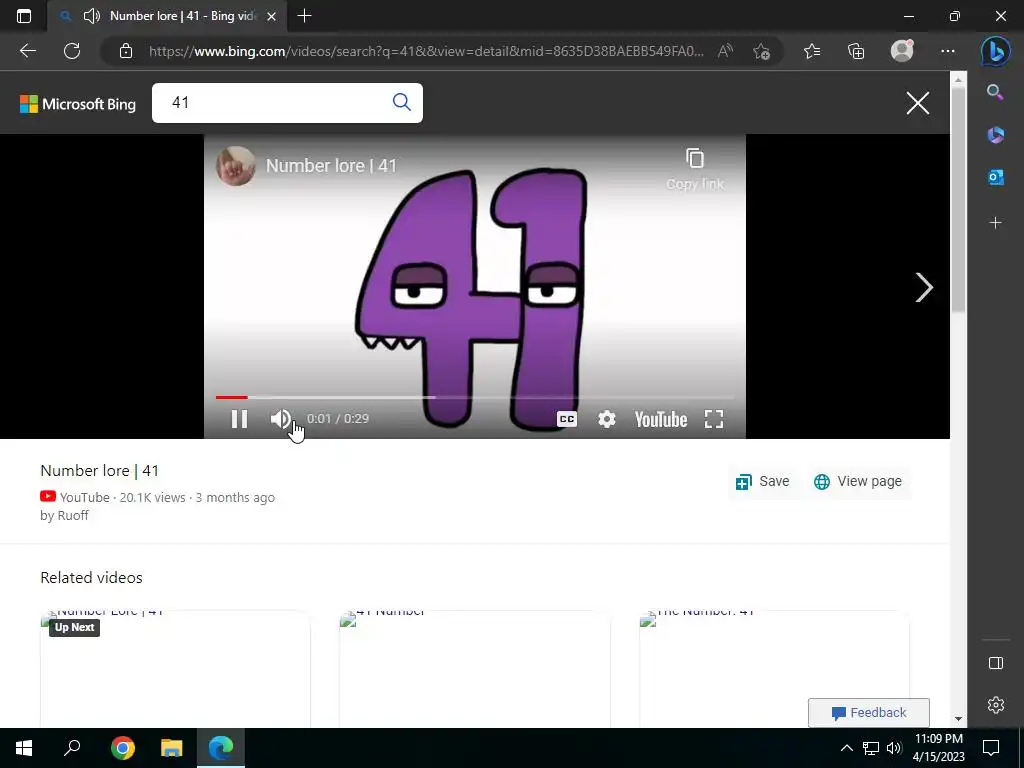1024x768 pixels.
Task: Click the by Ruoff channel text
Action: tap(65, 515)
